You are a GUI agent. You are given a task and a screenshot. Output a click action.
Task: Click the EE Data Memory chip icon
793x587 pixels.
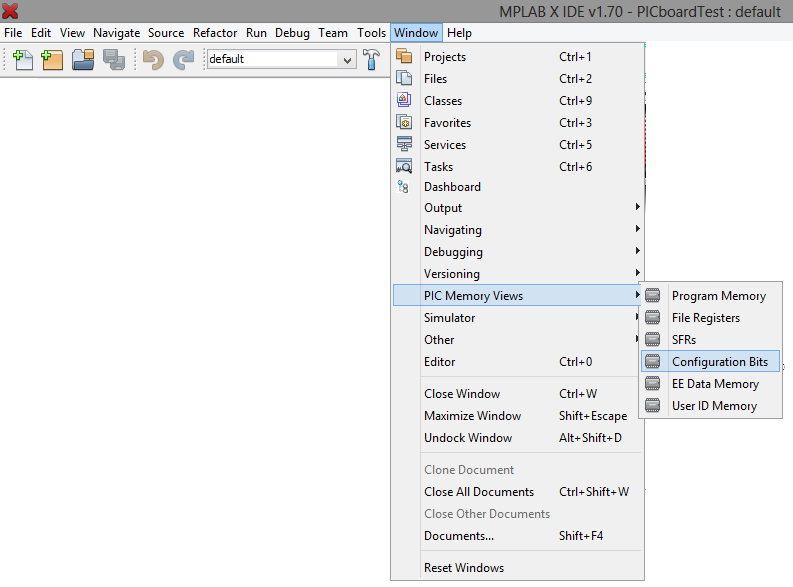tap(653, 383)
